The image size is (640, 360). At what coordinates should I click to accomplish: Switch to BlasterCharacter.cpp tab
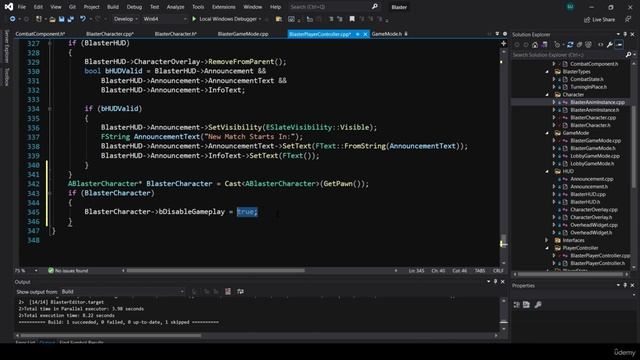point(110,34)
